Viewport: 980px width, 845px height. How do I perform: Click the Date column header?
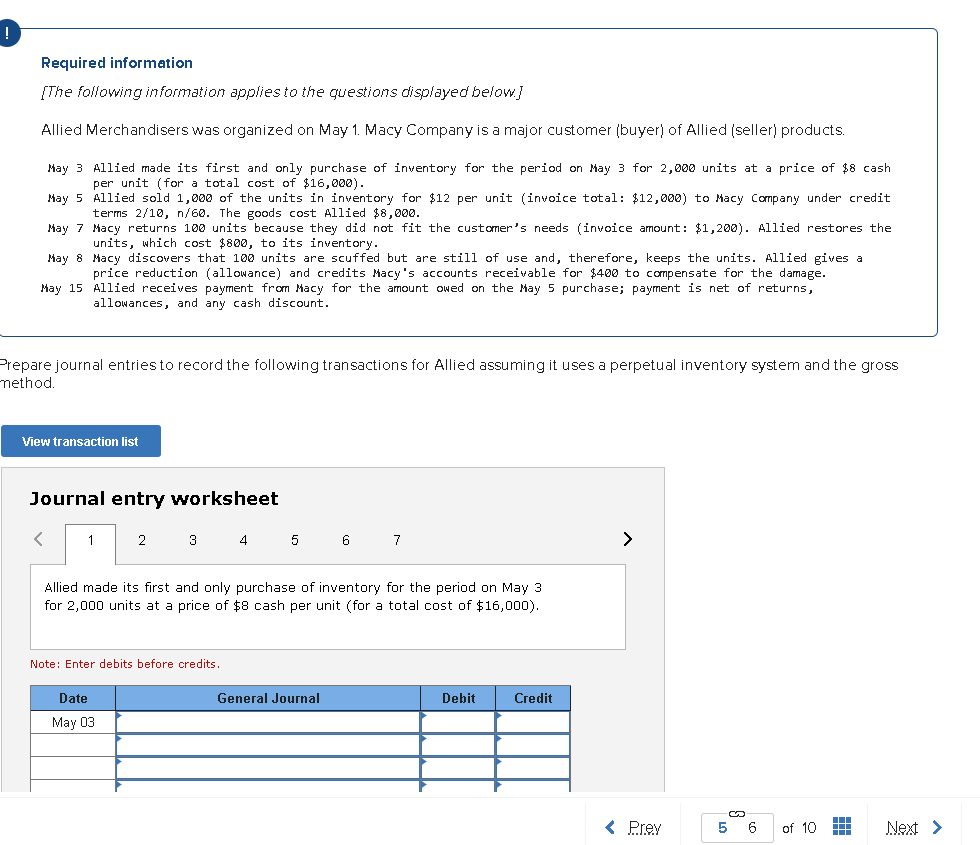point(73,698)
